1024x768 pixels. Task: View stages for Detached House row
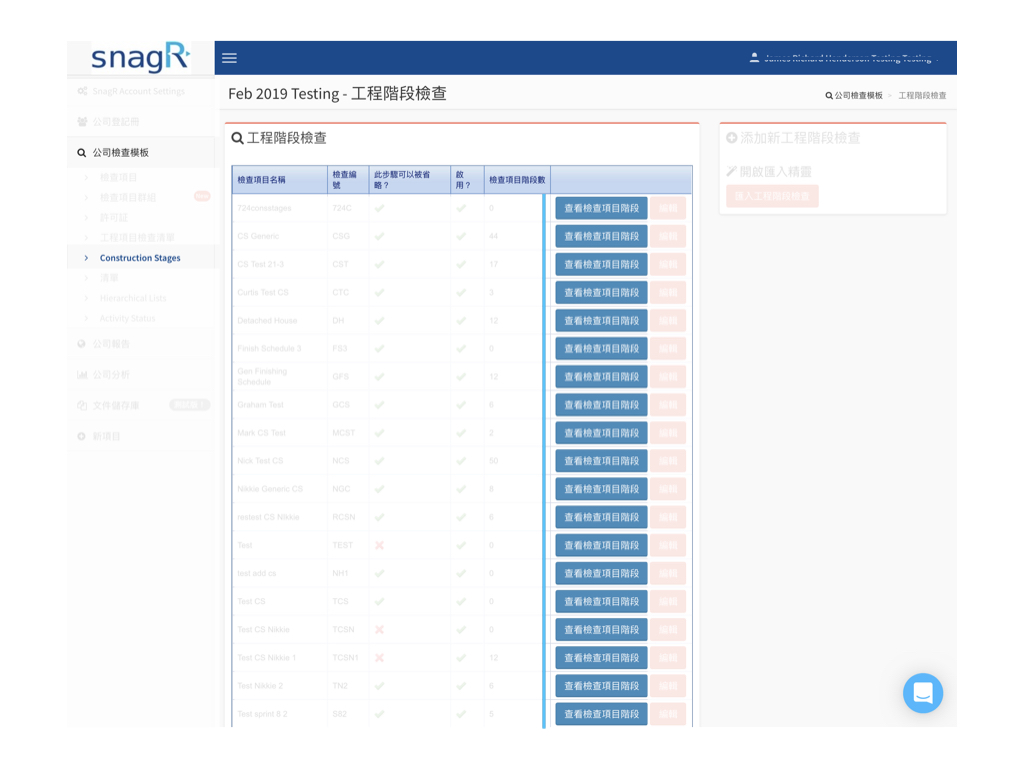[601, 321]
